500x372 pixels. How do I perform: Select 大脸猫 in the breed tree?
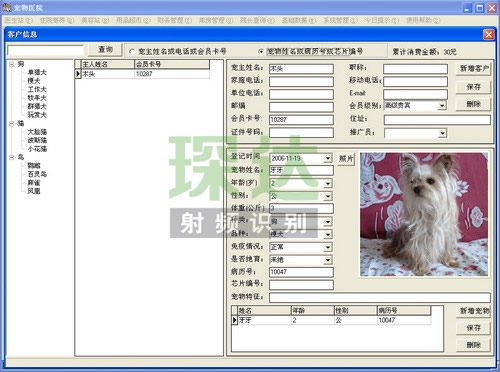37,132
